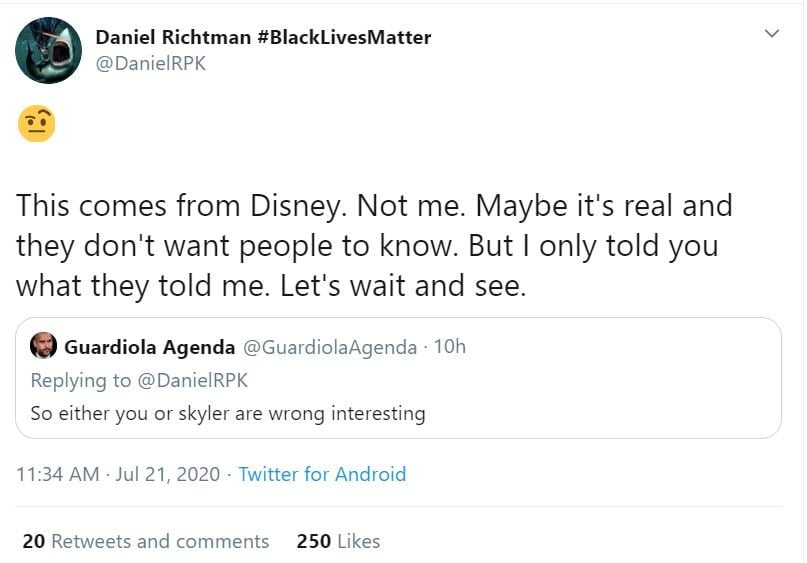Click the raised eyebrow emoji

(37, 124)
